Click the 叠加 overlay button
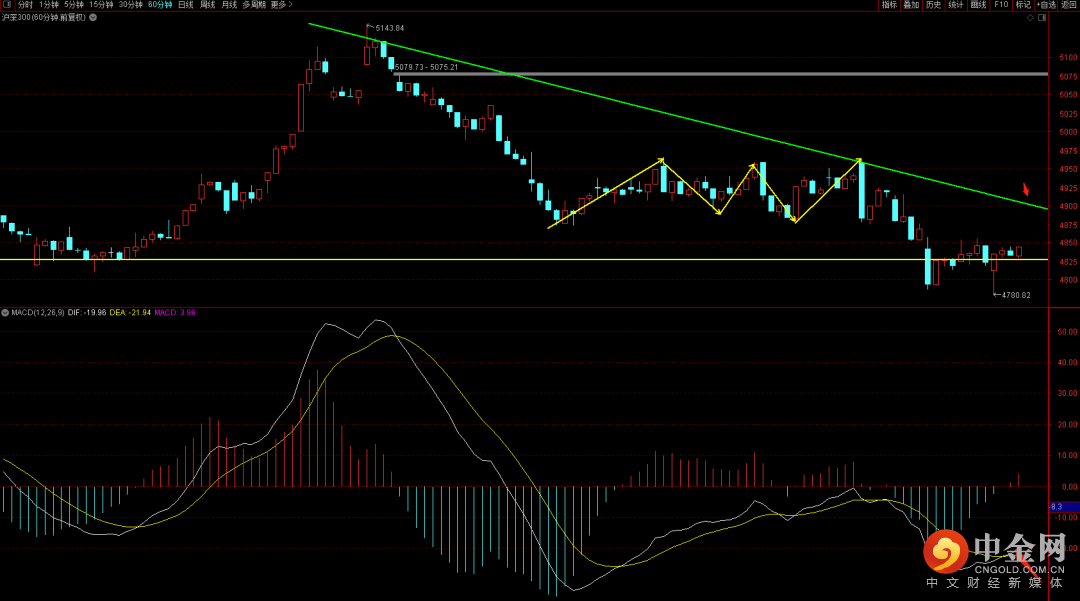The height and width of the screenshot is (601, 1080). coord(911,5)
